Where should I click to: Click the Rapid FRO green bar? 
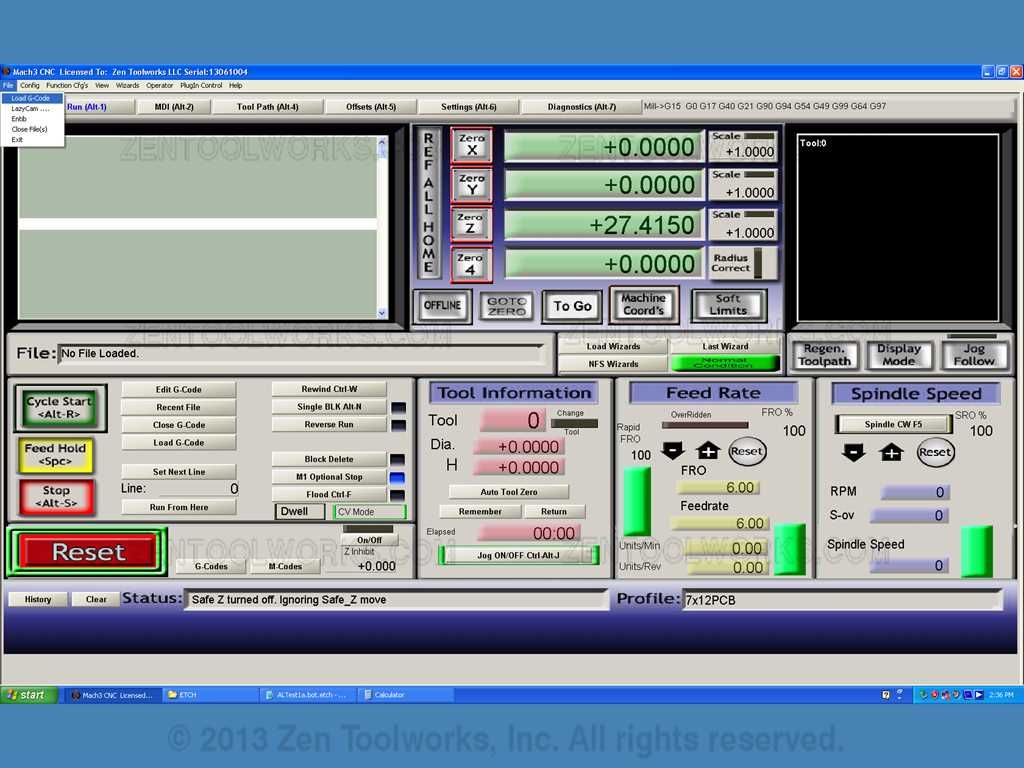pos(637,502)
